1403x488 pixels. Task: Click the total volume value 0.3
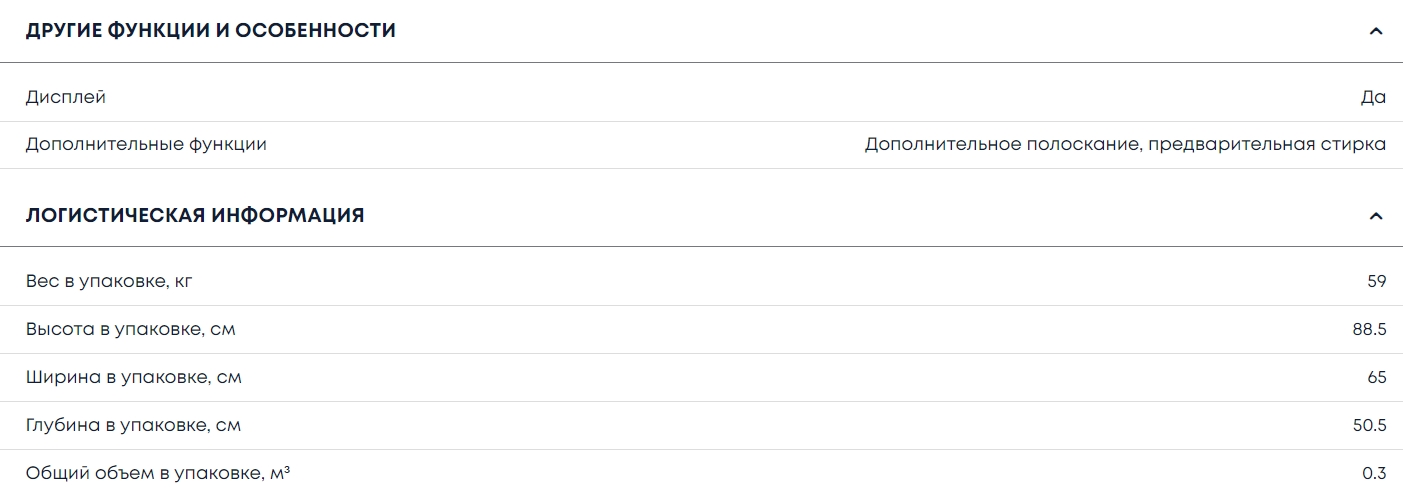[1375, 473]
